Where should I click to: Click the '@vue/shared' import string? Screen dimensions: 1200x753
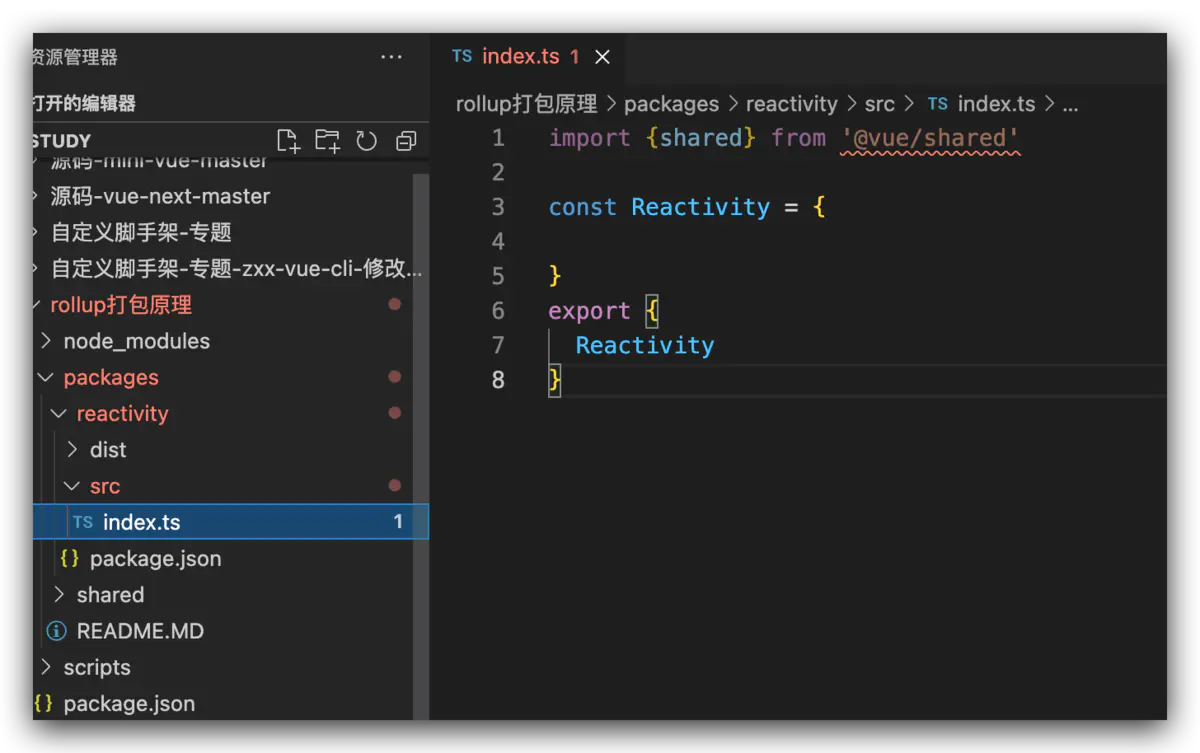(x=930, y=138)
